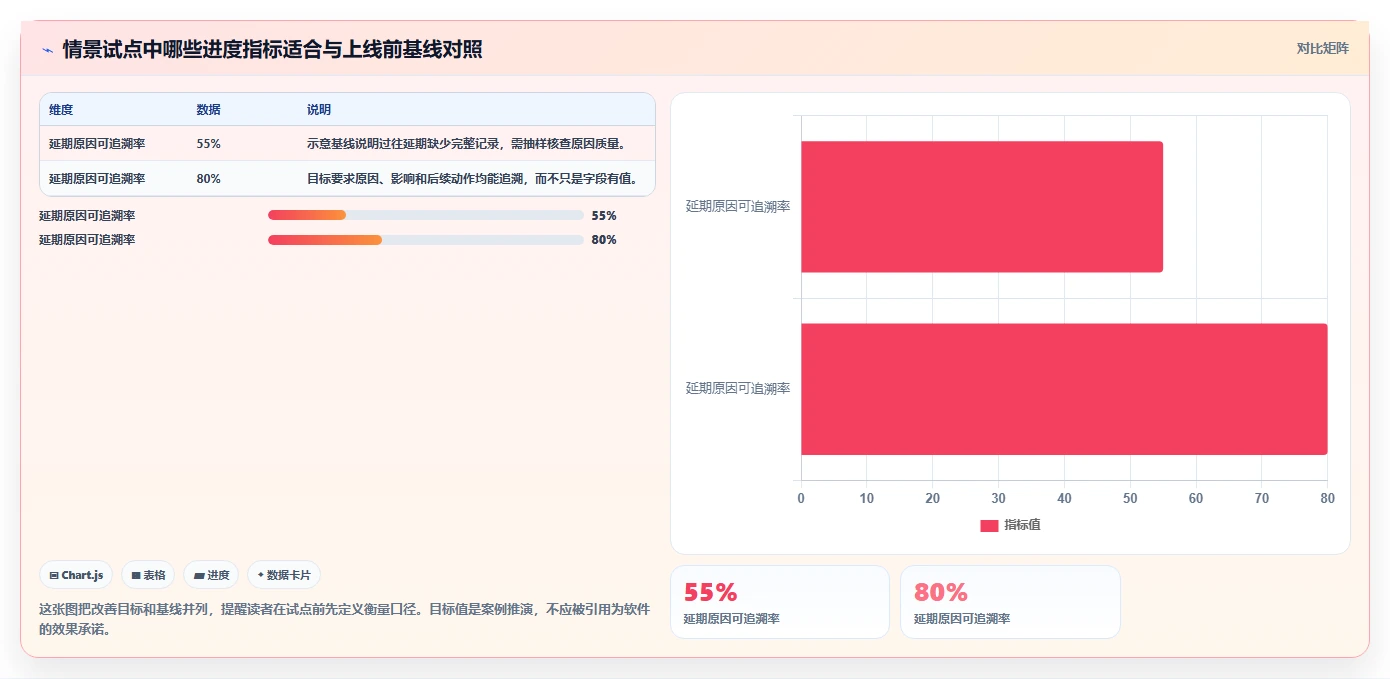Click the description starting 示意基线说明

467,144
